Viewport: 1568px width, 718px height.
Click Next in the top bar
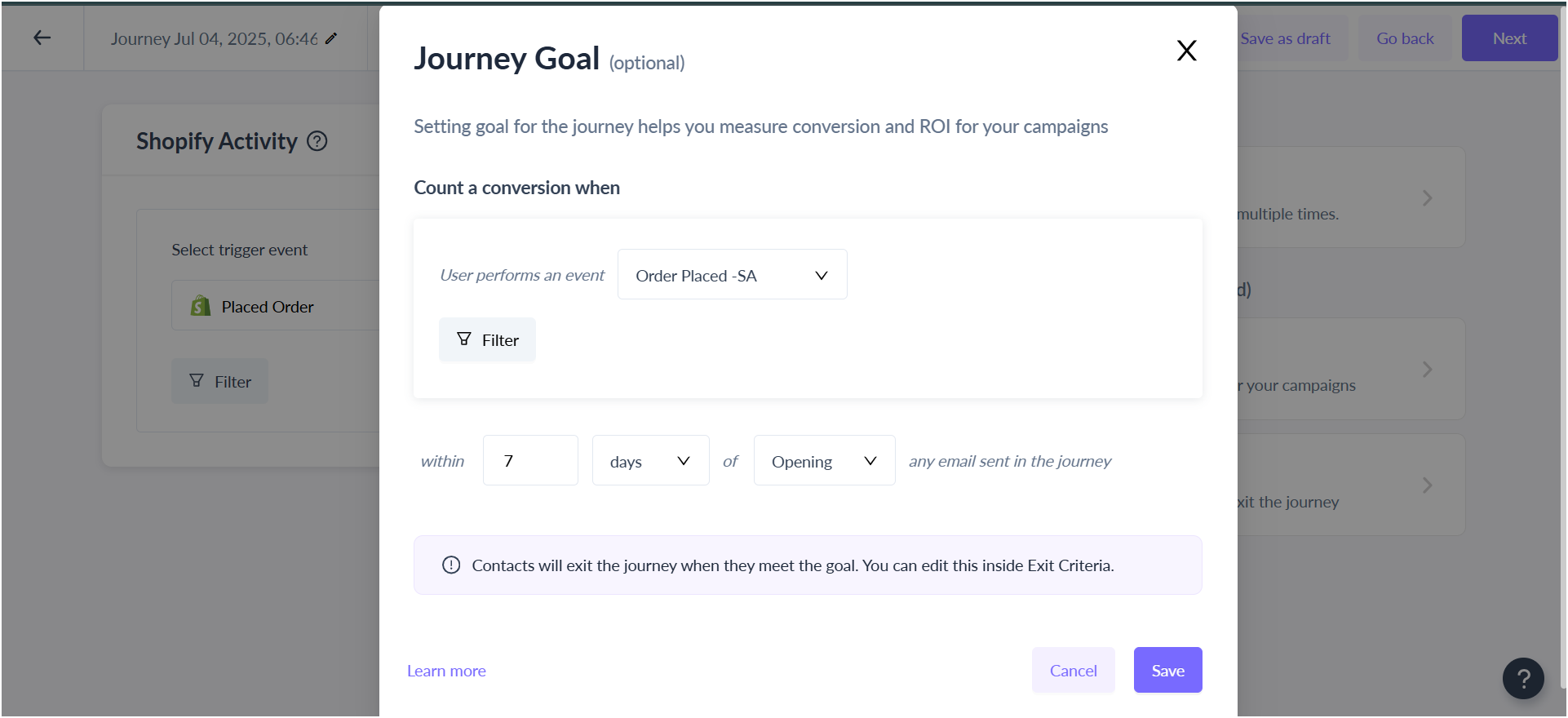(1509, 38)
